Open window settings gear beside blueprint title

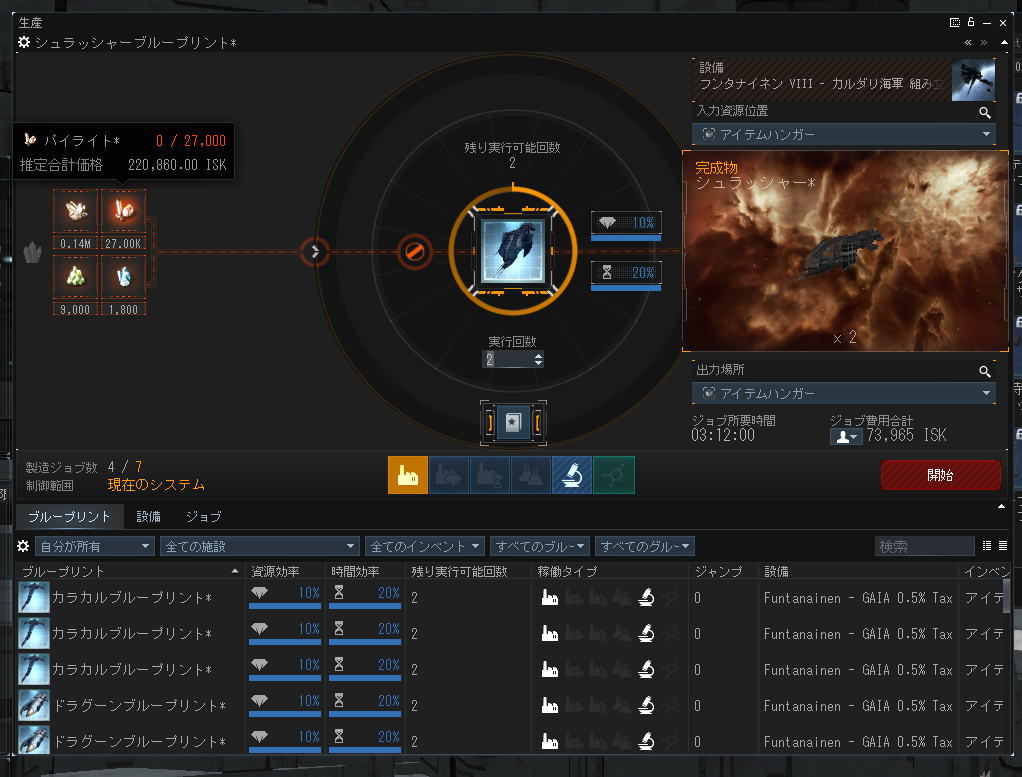(x=24, y=42)
